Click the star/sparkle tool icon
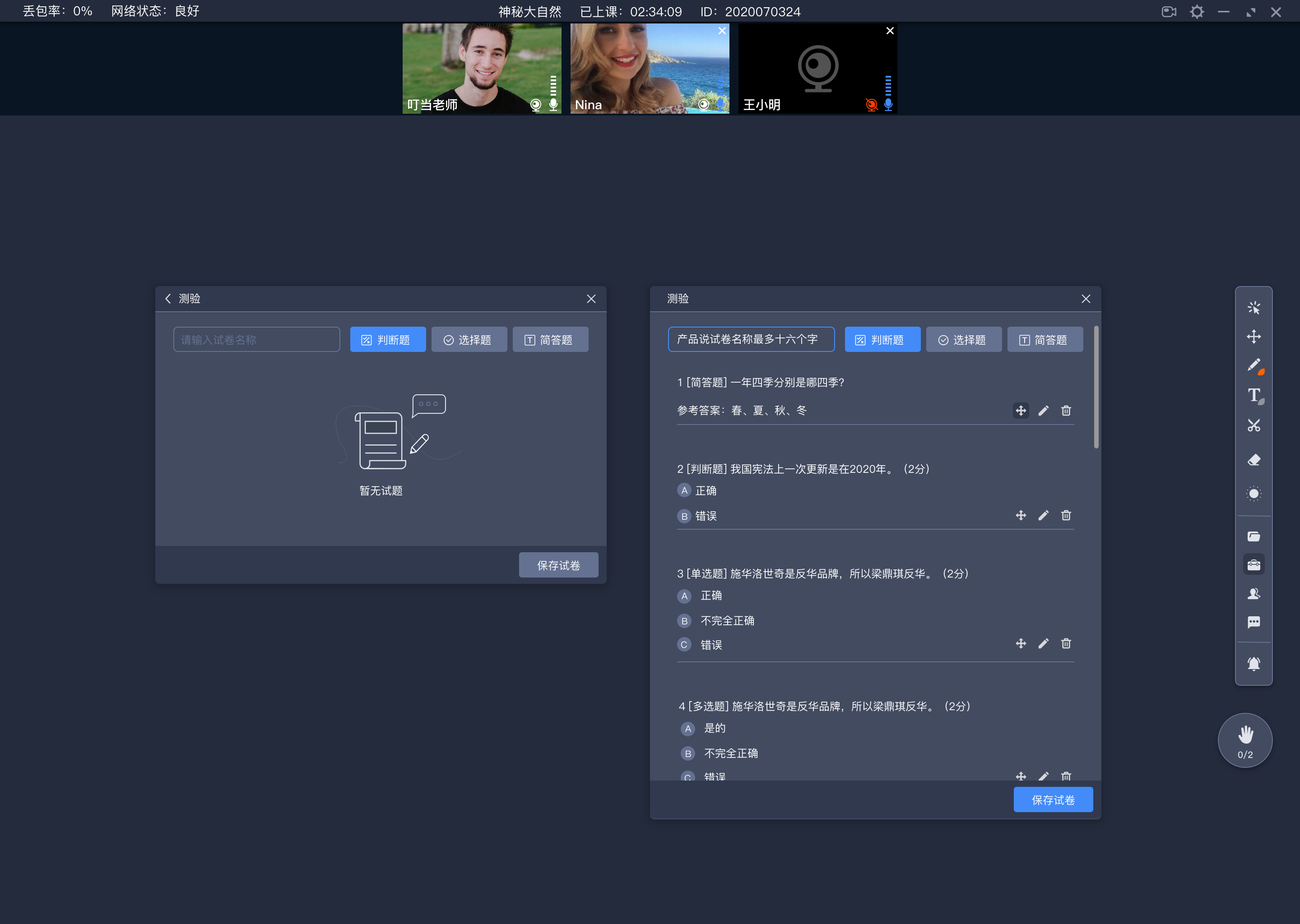The image size is (1300, 924). pyautogui.click(x=1254, y=307)
